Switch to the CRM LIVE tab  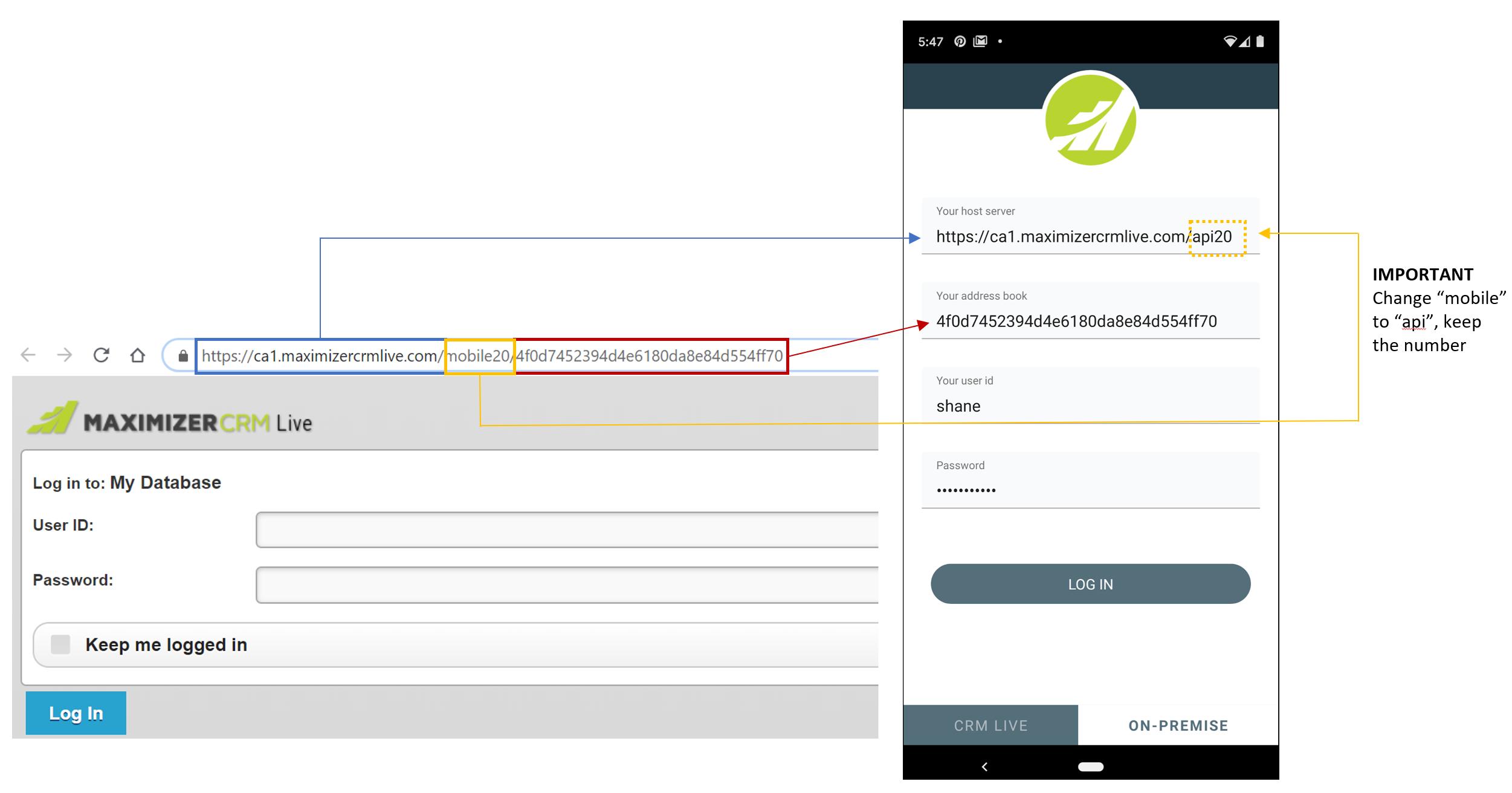click(x=990, y=725)
